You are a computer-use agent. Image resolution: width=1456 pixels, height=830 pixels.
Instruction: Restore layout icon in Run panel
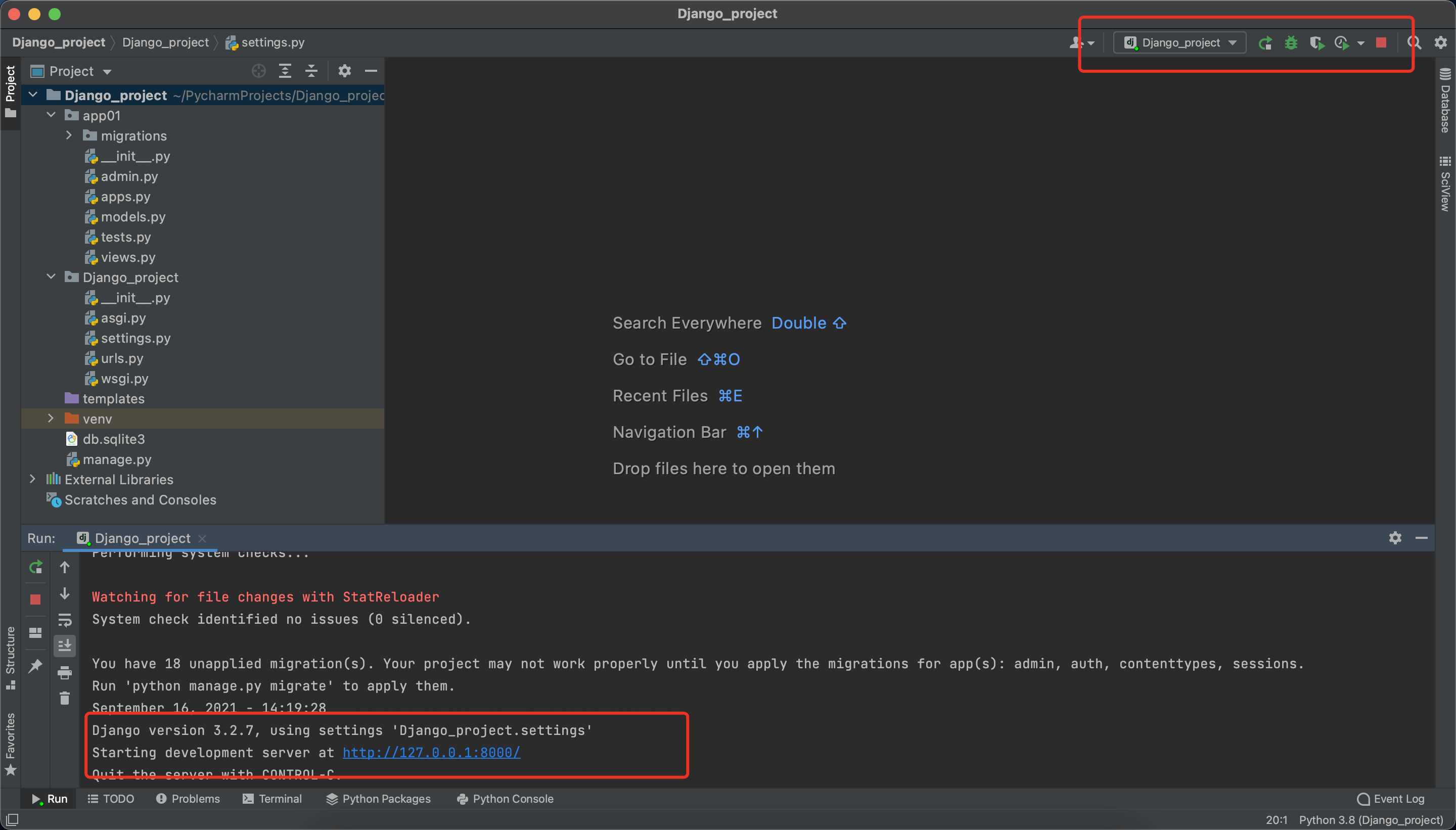35,633
